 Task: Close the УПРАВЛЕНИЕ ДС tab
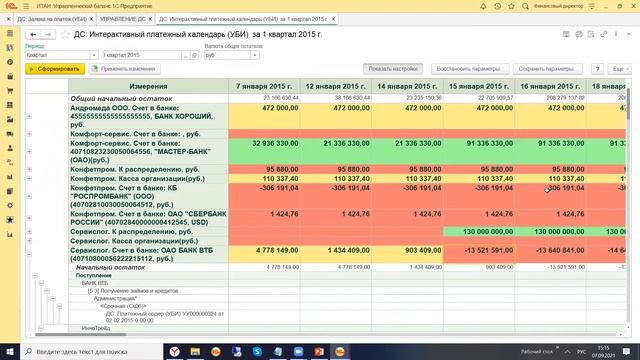coord(150,19)
